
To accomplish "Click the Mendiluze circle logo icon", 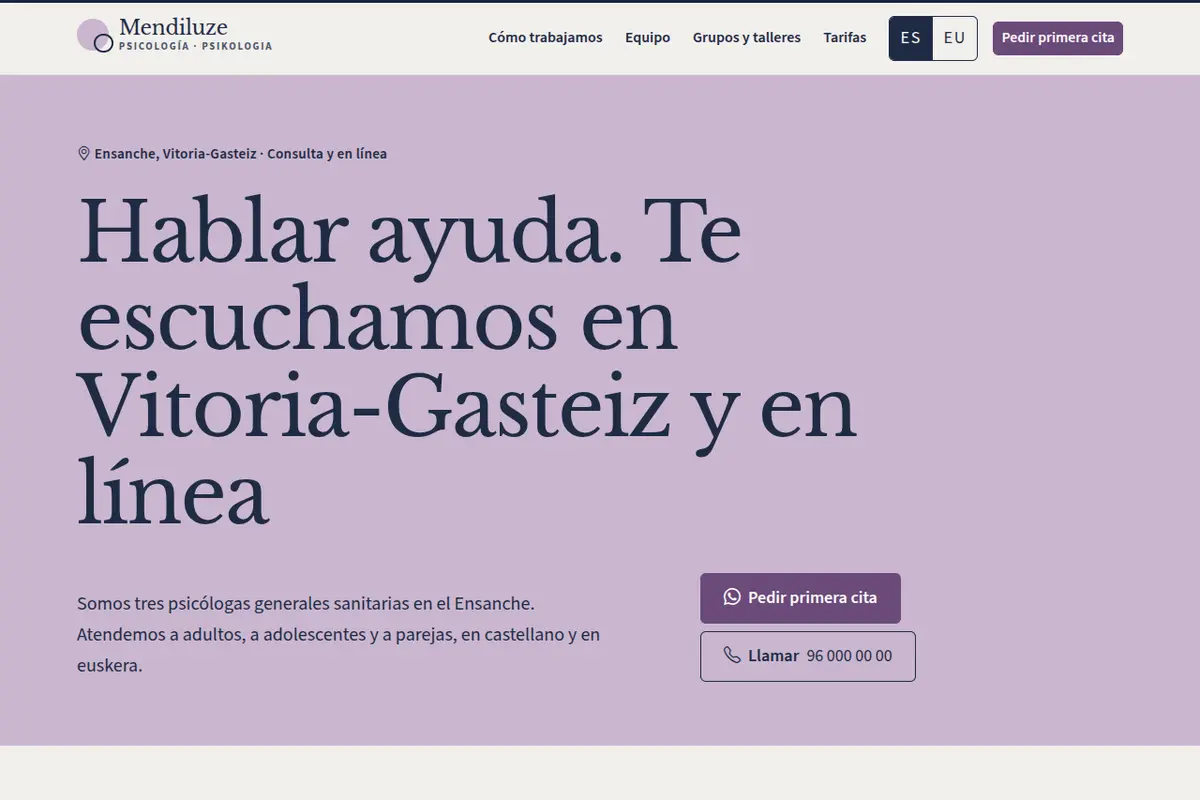I will [95, 36].
